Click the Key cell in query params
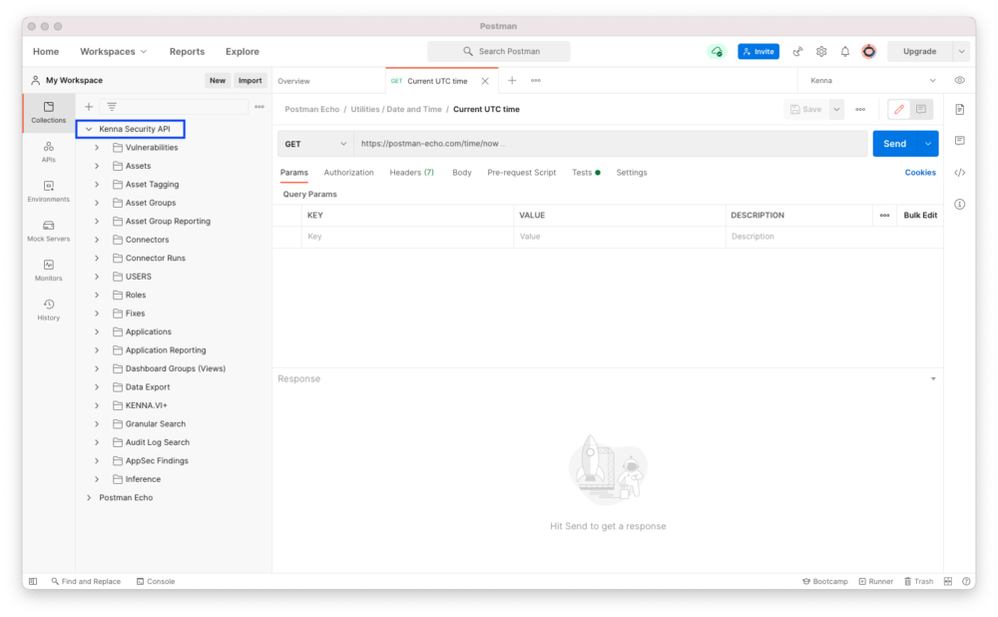 coord(408,236)
